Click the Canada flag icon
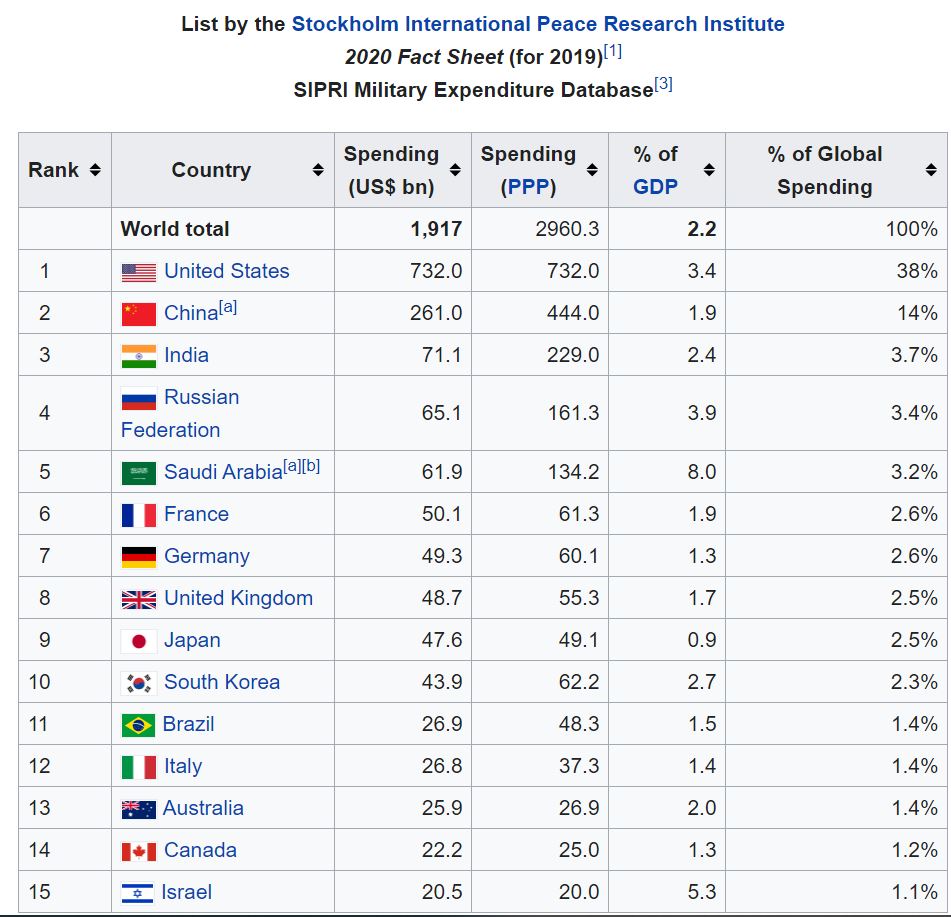Image resolution: width=951 pixels, height=917 pixels. point(138,852)
